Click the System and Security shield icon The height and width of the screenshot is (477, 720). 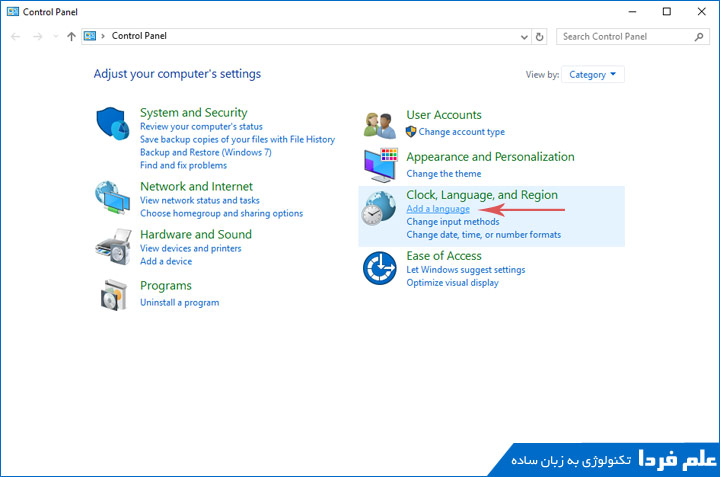(x=113, y=125)
